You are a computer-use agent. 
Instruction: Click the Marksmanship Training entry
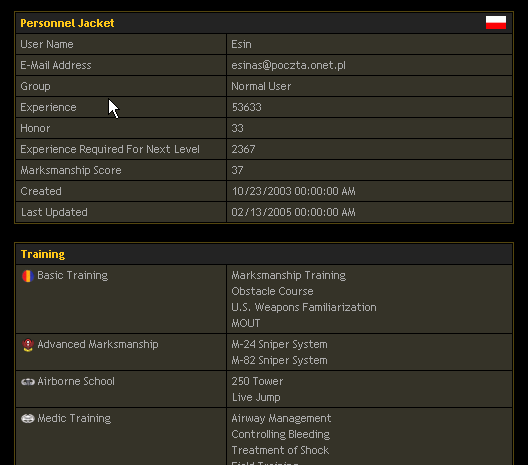pyautogui.click(x=289, y=275)
